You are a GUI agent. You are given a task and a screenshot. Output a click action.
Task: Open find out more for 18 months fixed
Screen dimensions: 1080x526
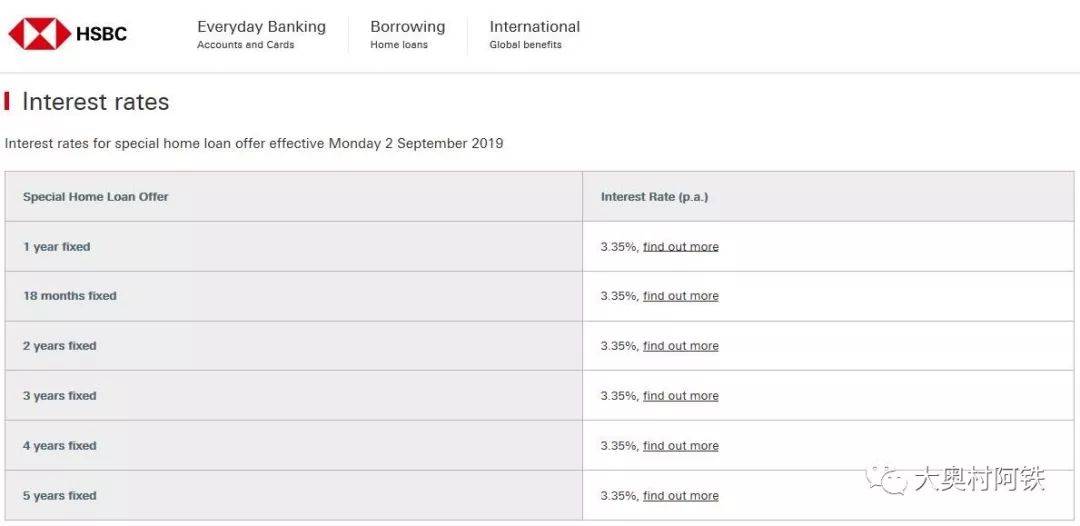681,296
